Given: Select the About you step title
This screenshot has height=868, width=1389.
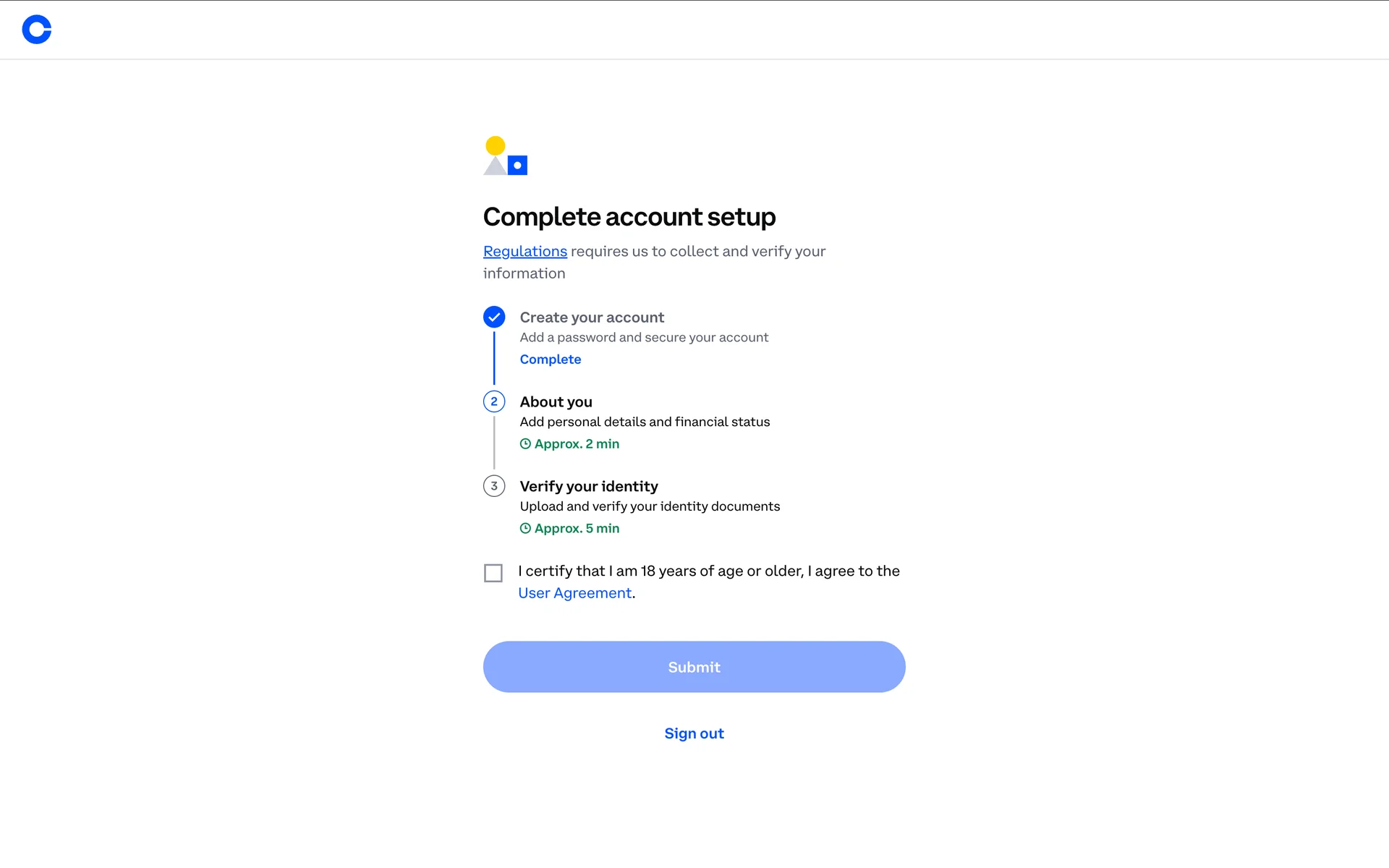Looking at the screenshot, I should (556, 402).
